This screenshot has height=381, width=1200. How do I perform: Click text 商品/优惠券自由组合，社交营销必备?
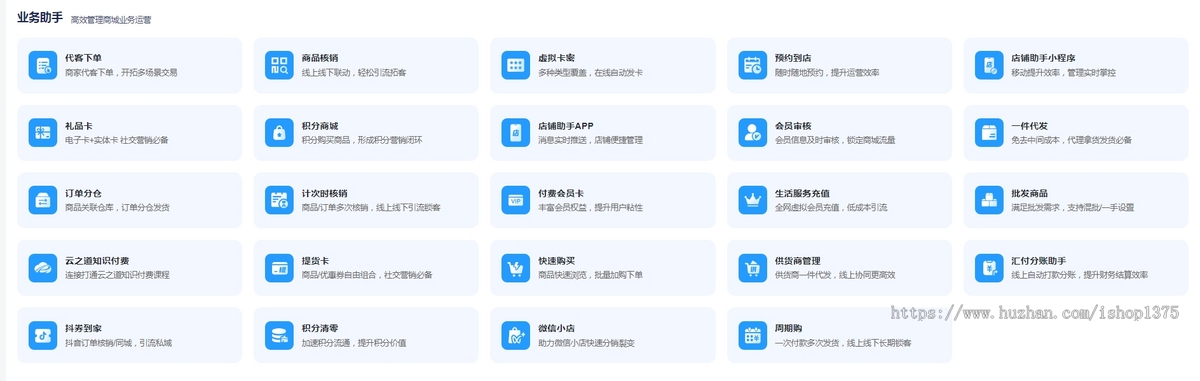367,275
